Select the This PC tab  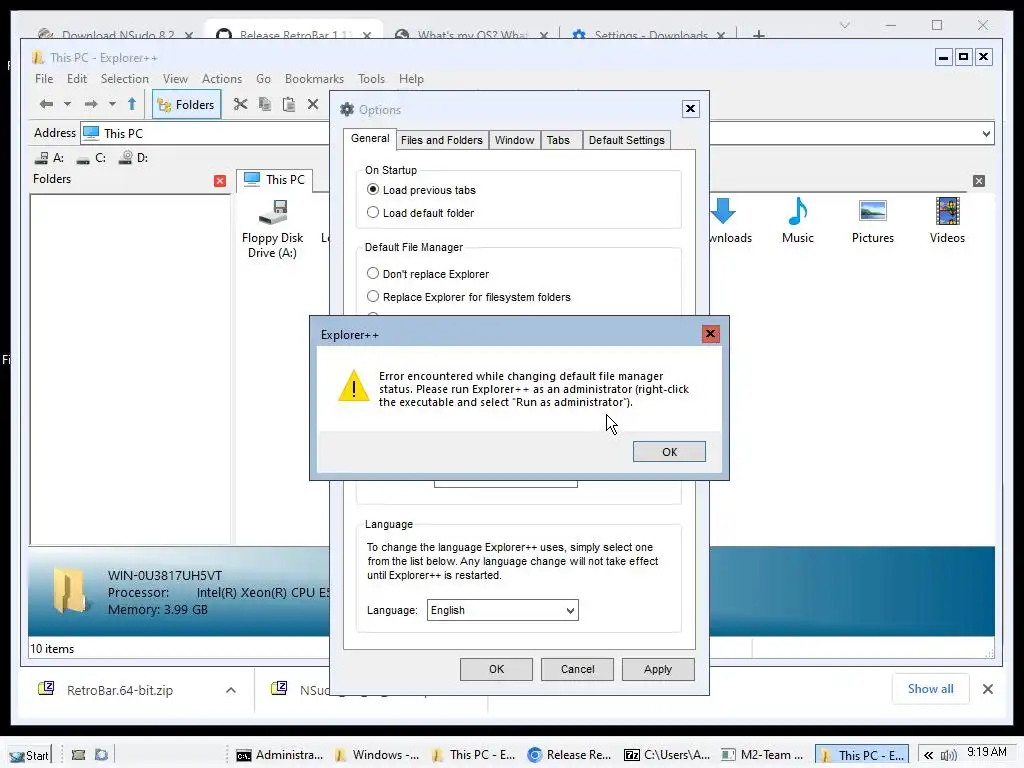(275, 180)
